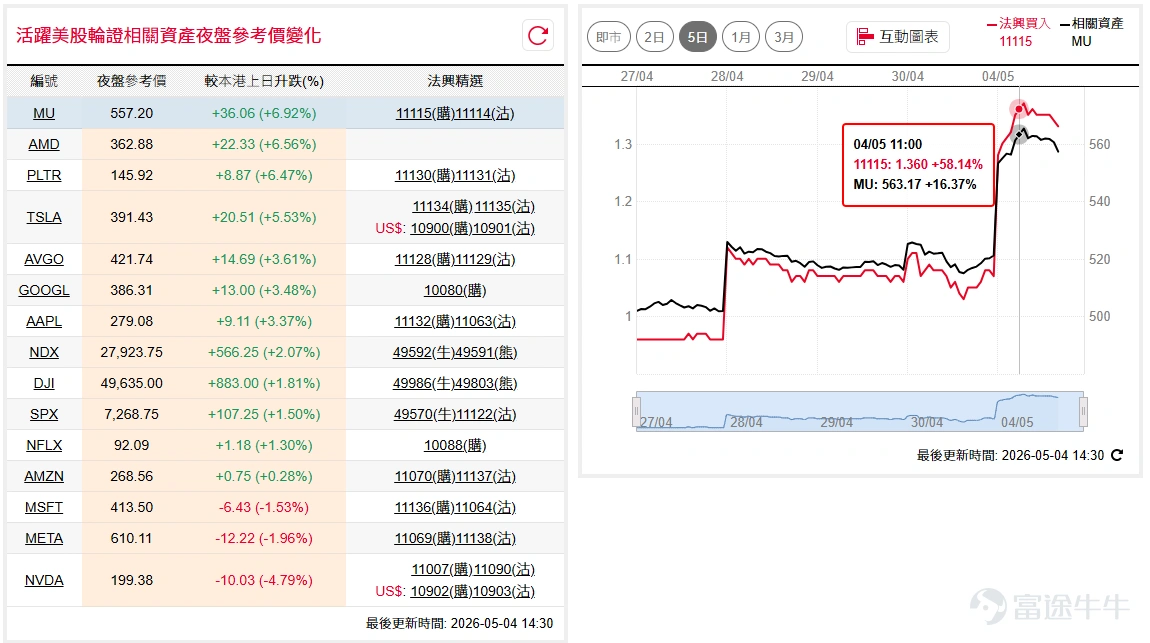Open bear contract 49803(熊) for DJI

click(486, 383)
